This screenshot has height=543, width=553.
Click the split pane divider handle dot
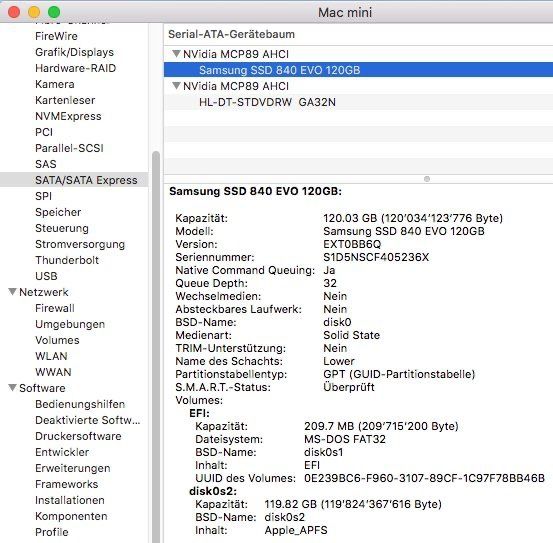[x=427, y=179]
